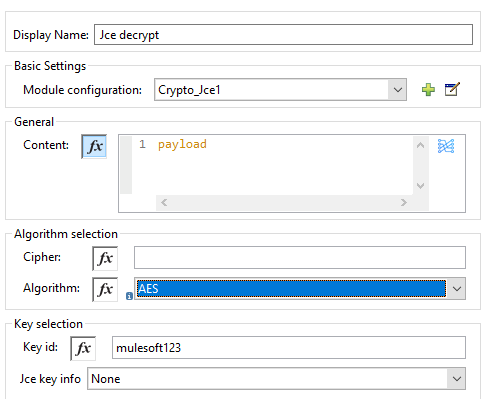
Task: Toggle the fx expression button for Cipher
Action: coord(105,258)
